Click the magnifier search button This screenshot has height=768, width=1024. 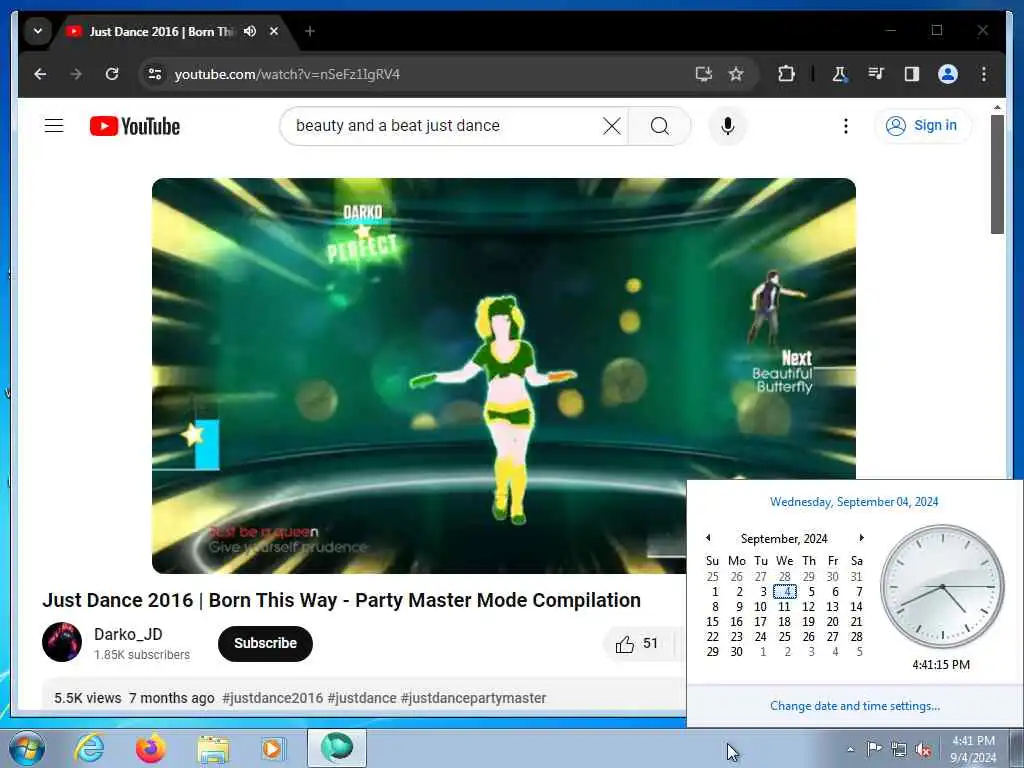point(660,125)
